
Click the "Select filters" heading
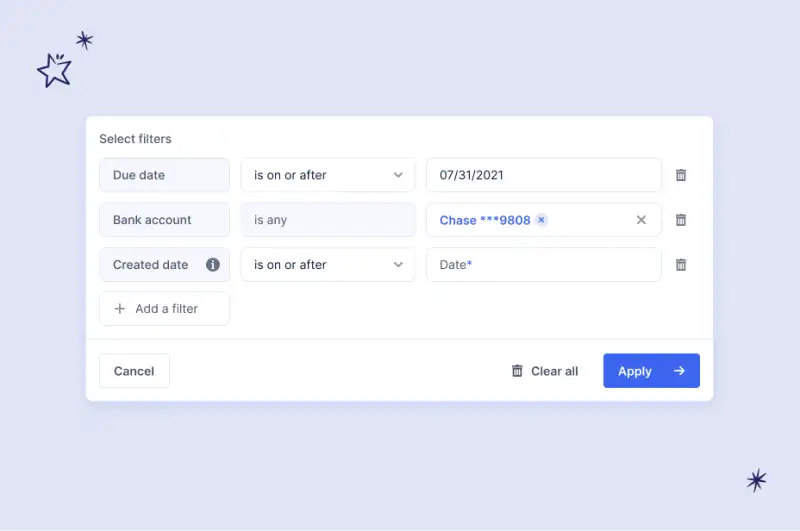135,139
